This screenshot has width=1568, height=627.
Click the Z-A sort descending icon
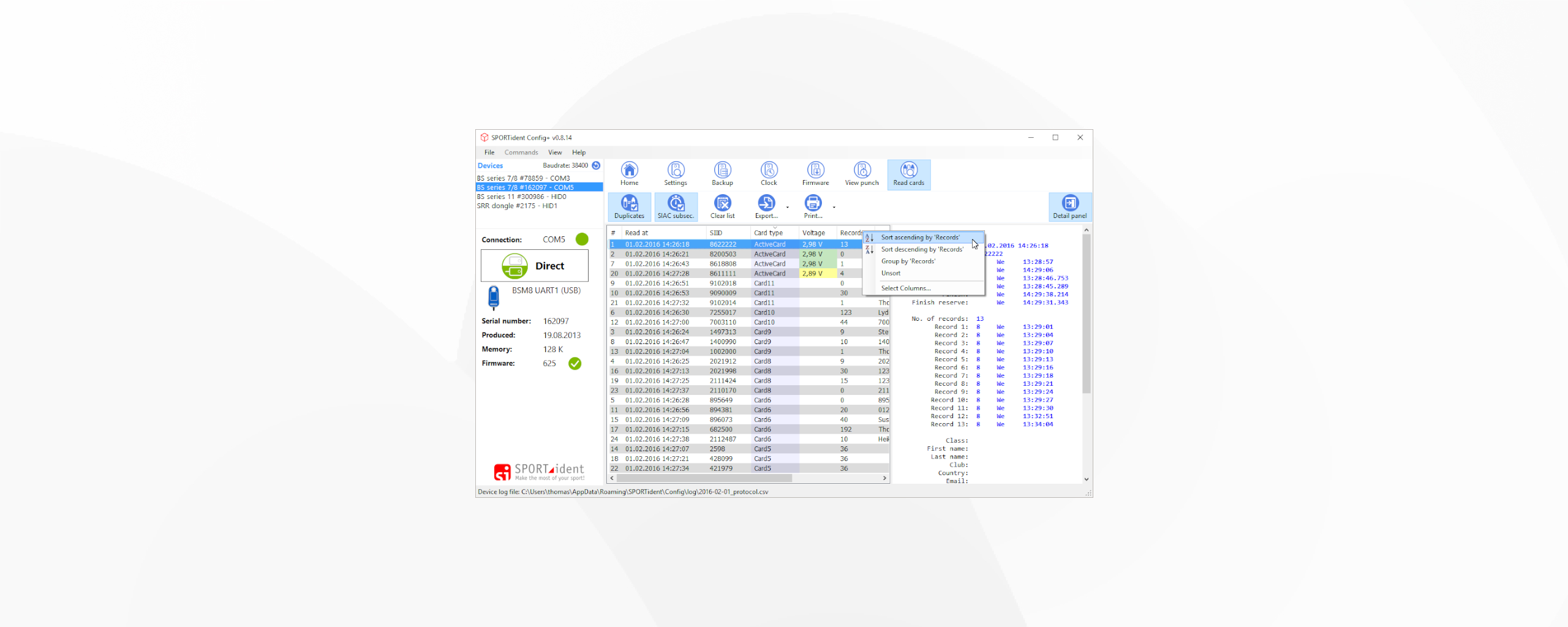(x=869, y=249)
